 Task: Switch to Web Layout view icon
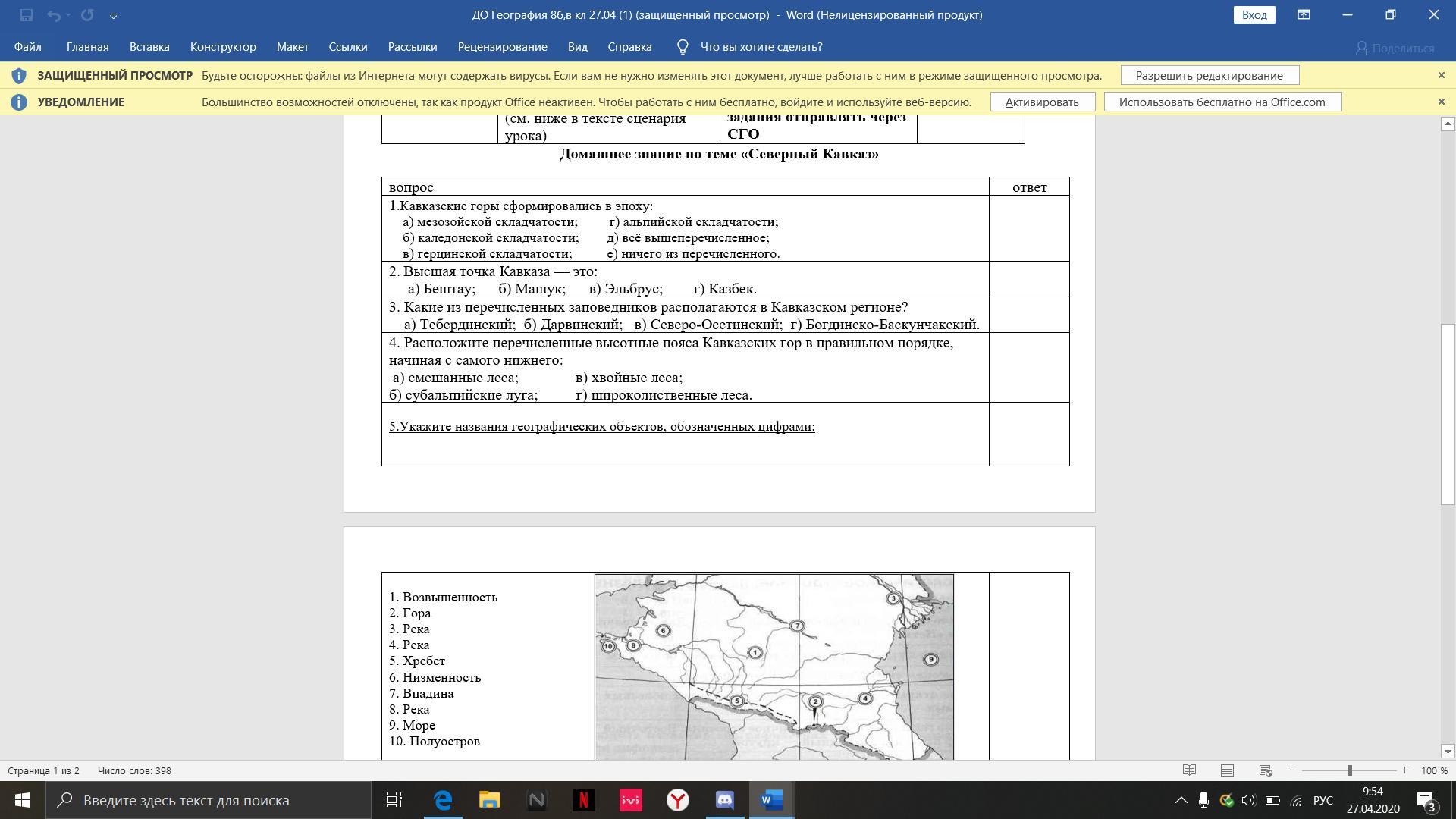pyautogui.click(x=1265, y=770)
